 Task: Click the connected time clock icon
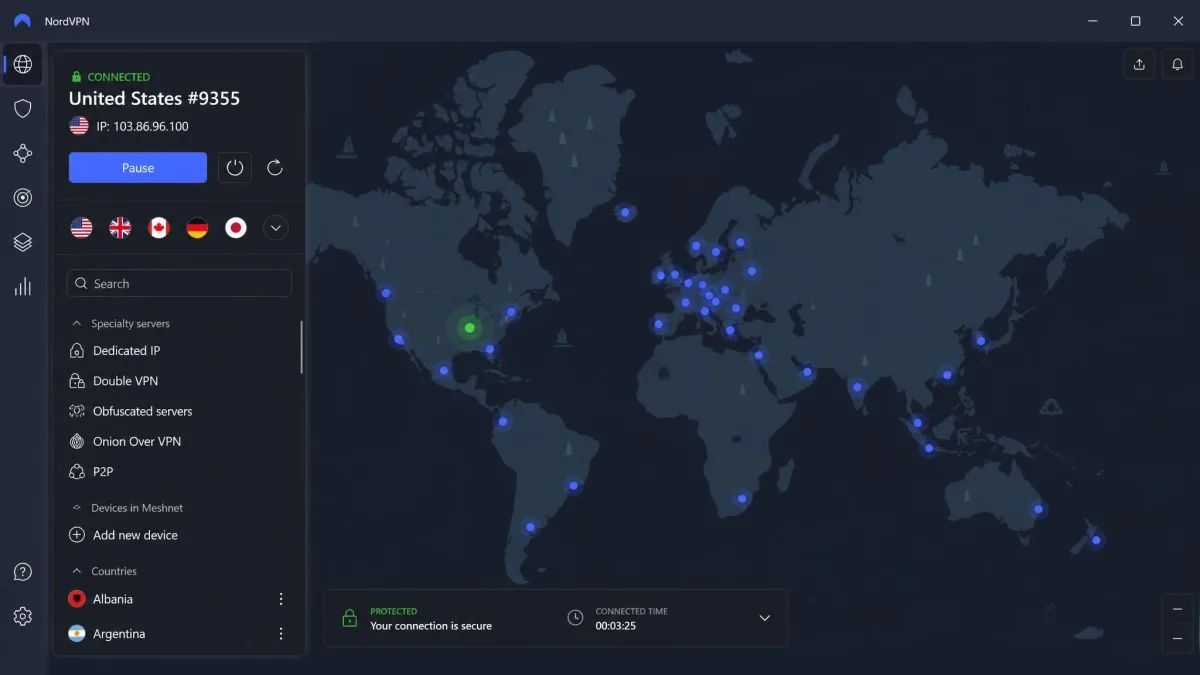pyautogui.click(x=575, y=618)
